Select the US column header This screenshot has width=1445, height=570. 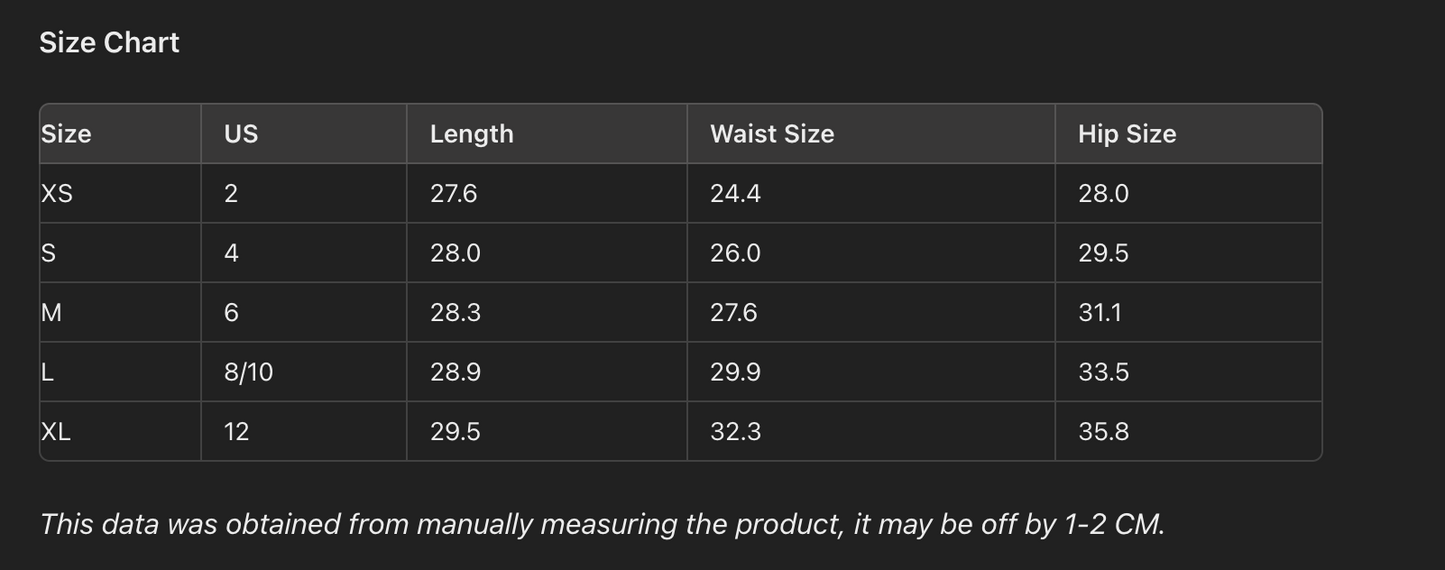[x=241, y=134]
